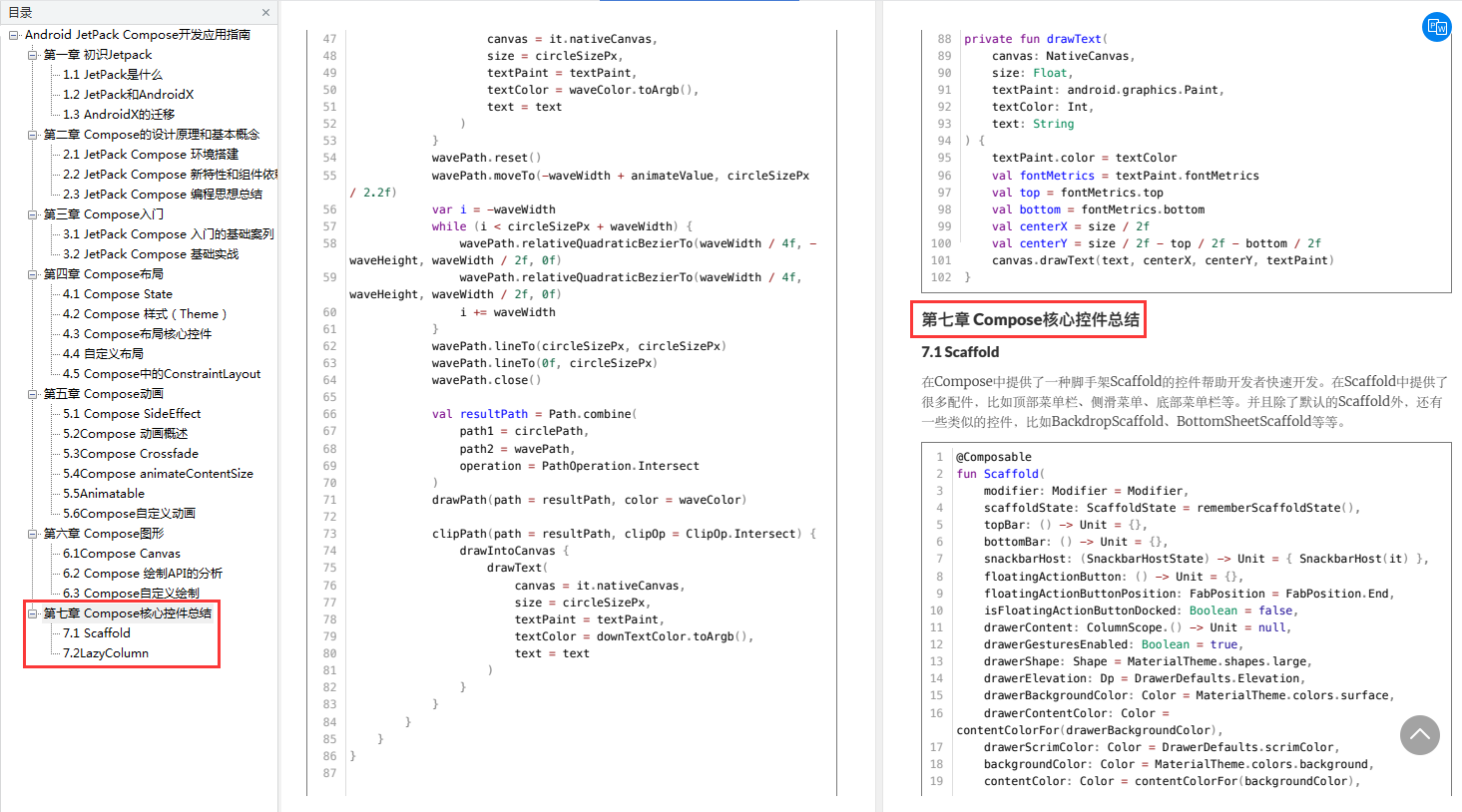Screen dimensions: 1462x812
Task: Open section 5.2Compose 动画概述
Action: tap(126, 434)
